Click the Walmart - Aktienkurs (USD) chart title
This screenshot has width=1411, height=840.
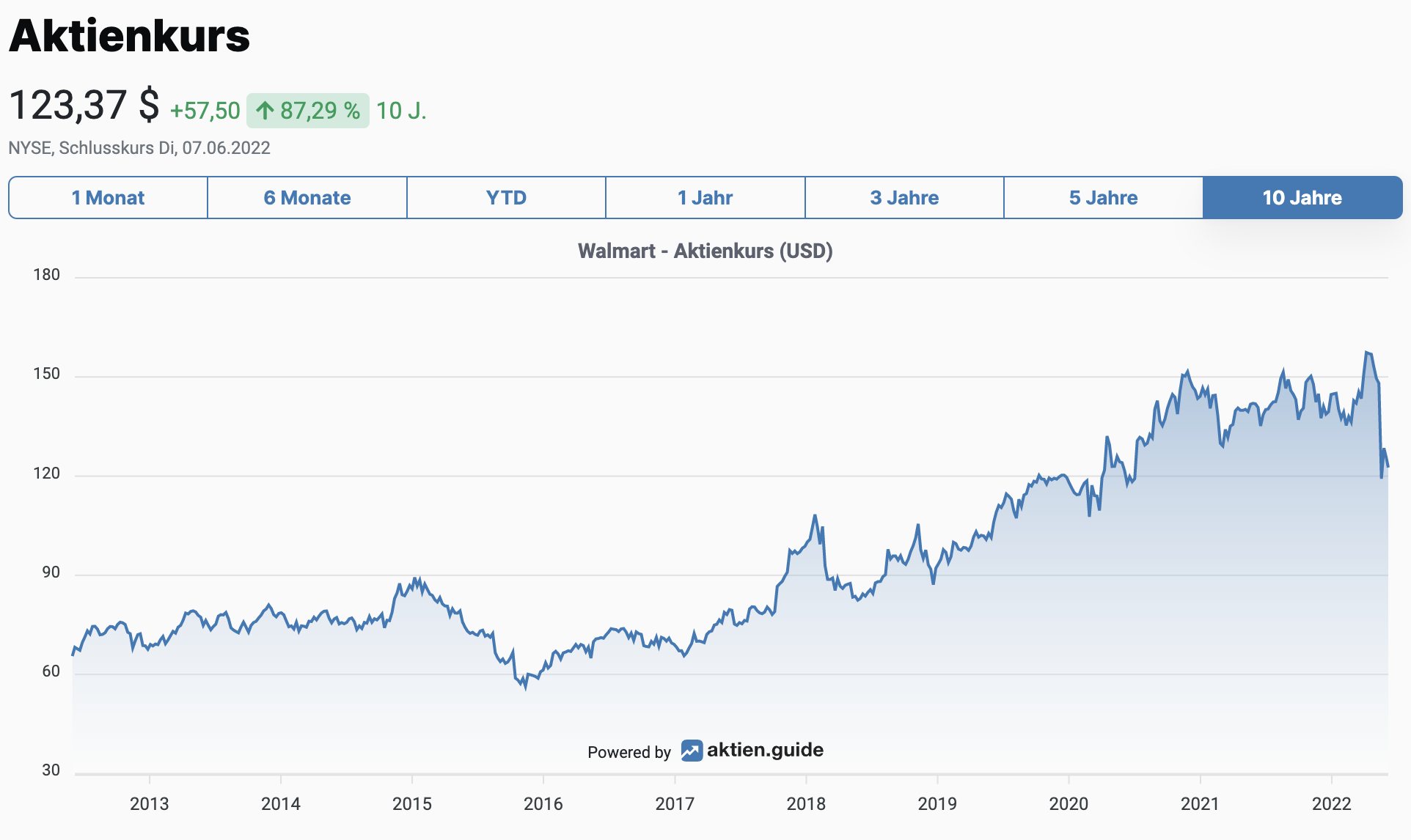(705, 251)
